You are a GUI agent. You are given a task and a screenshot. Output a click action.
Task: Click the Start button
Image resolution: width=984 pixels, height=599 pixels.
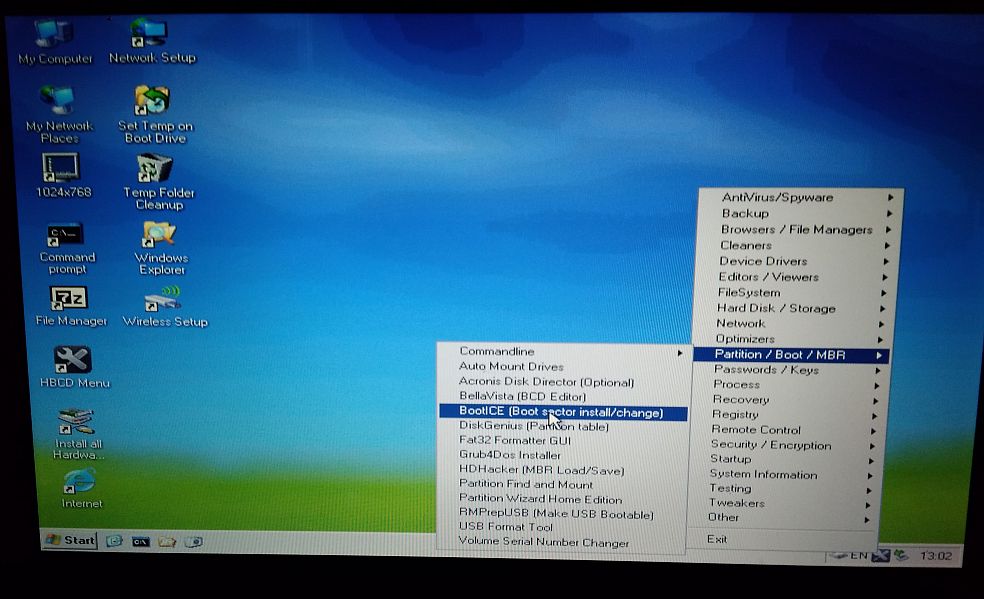70,540
